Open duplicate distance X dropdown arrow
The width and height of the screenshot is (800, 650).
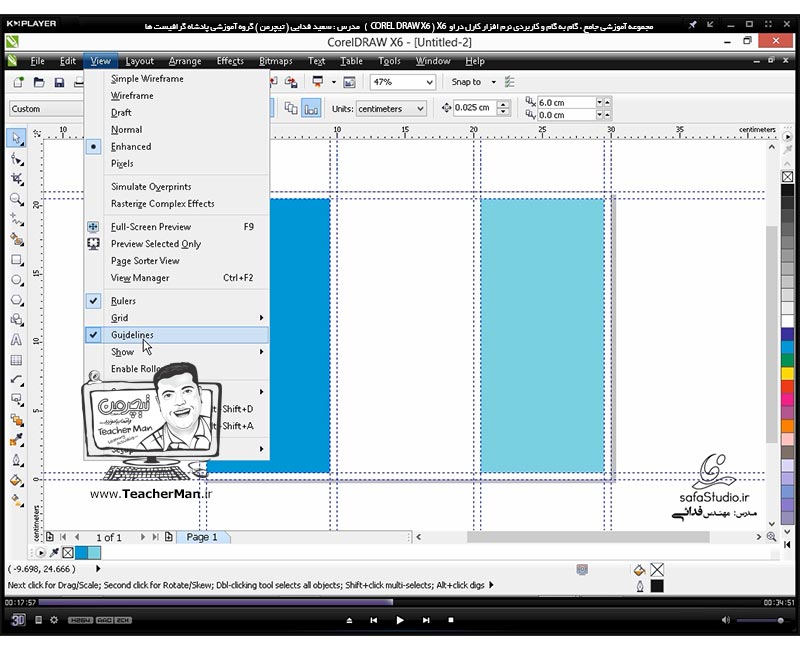[599, 102]
